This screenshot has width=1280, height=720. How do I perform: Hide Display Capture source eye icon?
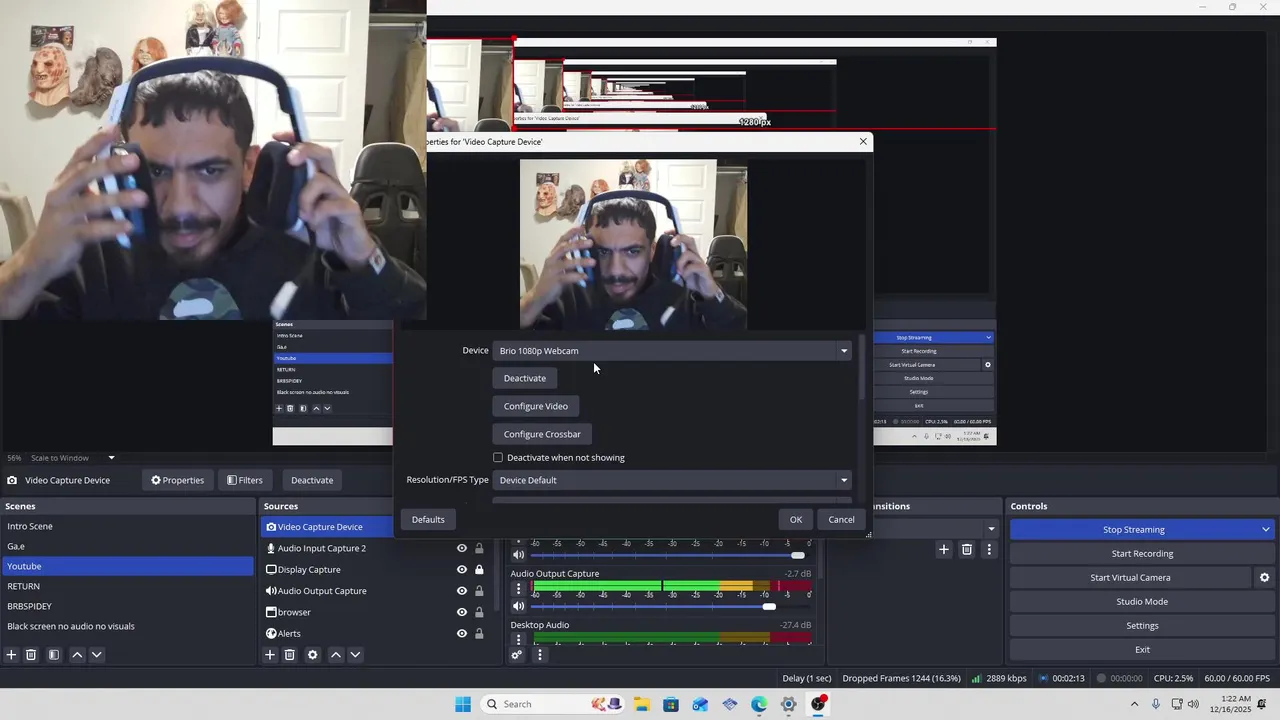point(461,570)
